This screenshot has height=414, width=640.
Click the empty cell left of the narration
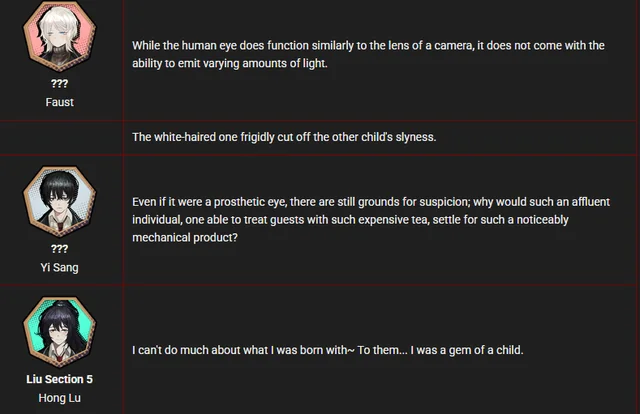click(59, 137)
